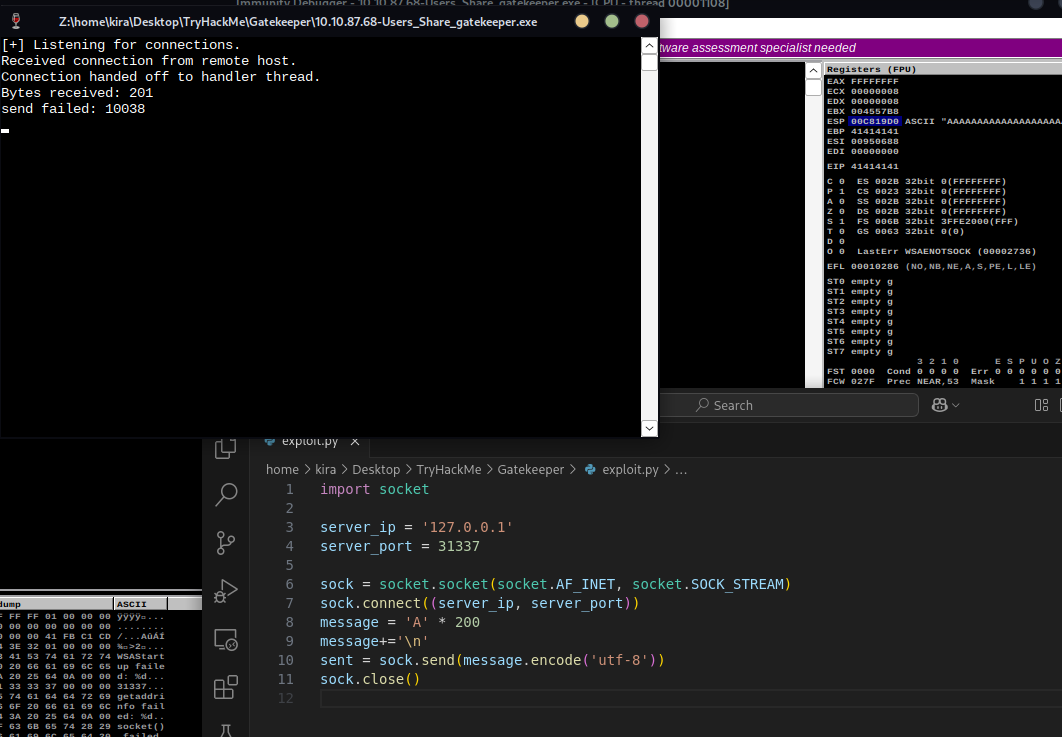Image resolution: width=1062 pixels, height=737 pixels.
Task: Click the Wine glass icon on the console title bar
Action: click(x=16, y=22)
